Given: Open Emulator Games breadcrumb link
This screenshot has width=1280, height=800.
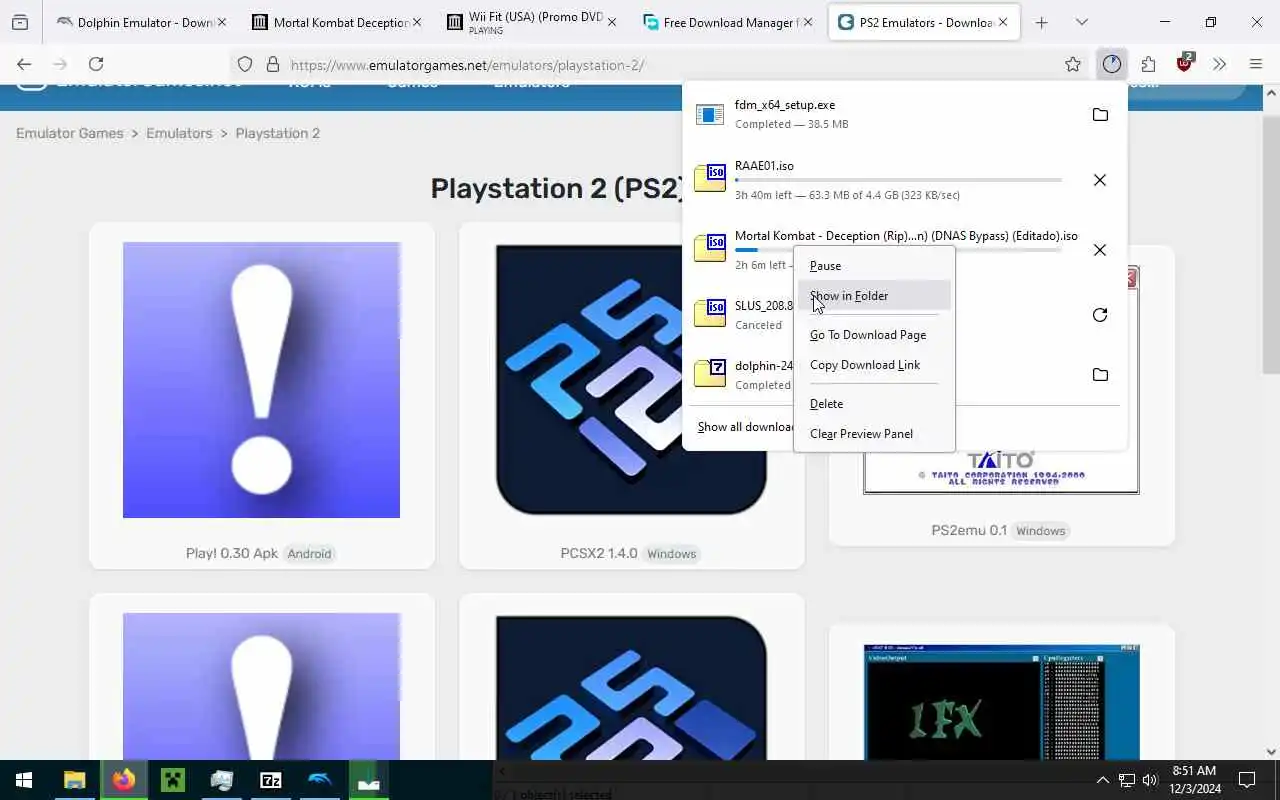Looking at the screenshot, I should click(70, 133).
